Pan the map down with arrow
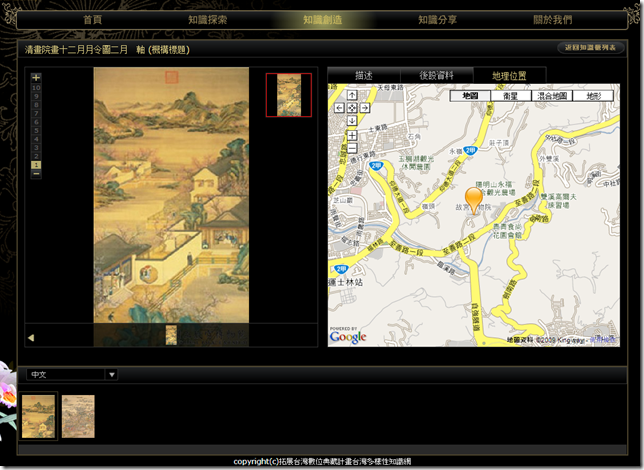644x470 pixels. click(x=352, y=121)
